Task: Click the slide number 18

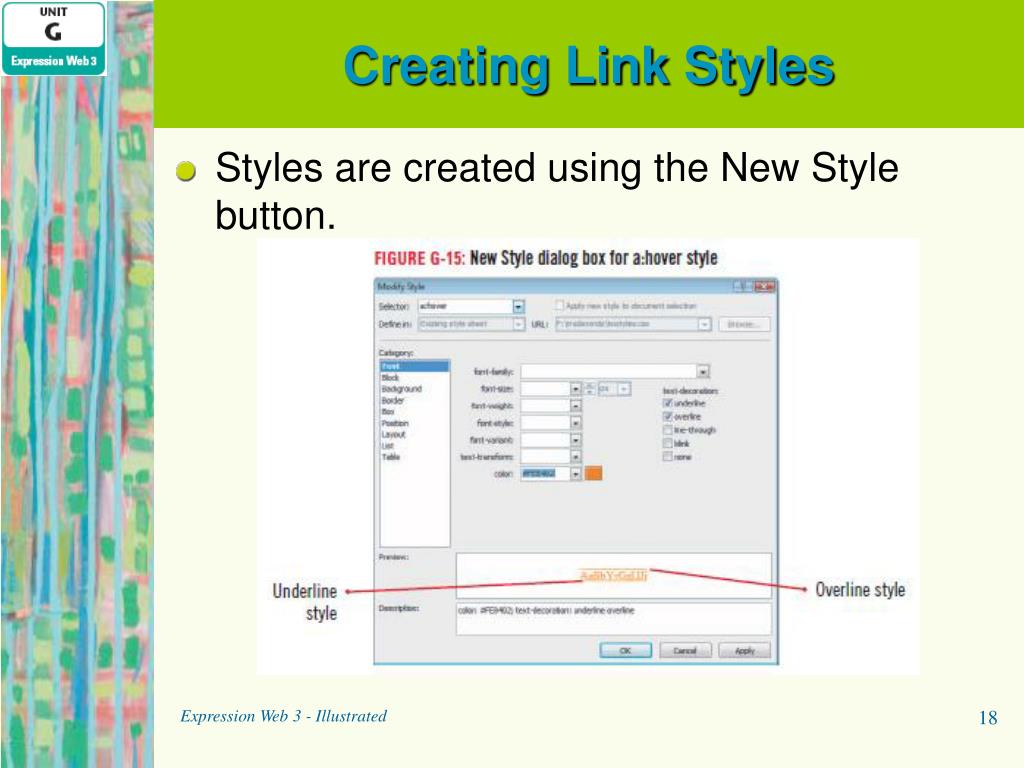Action: tap(988, 718)
